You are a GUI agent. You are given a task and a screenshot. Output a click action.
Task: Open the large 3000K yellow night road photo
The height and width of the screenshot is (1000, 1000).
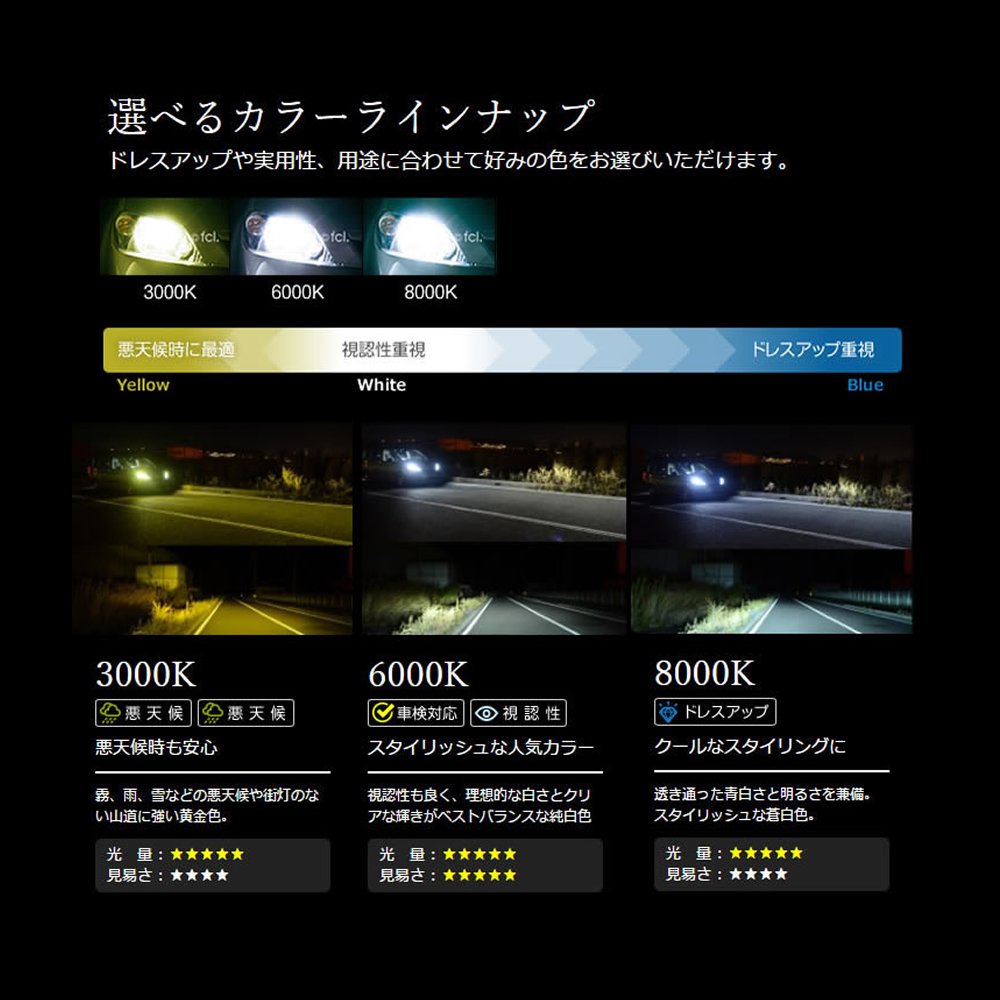pos(212,529)
